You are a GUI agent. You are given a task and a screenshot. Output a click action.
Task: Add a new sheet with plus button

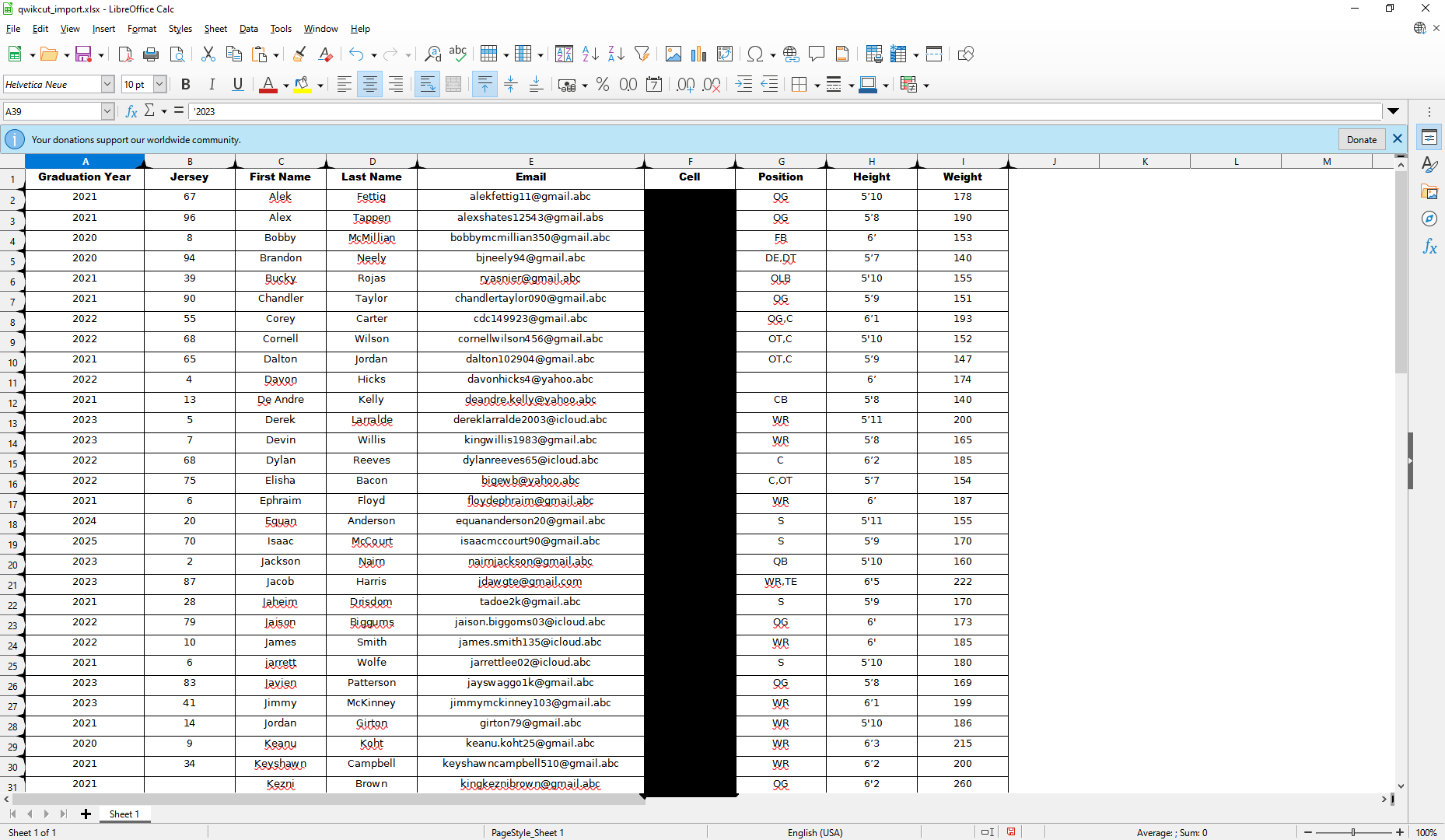pyautogui.click(x=86, y=814)
